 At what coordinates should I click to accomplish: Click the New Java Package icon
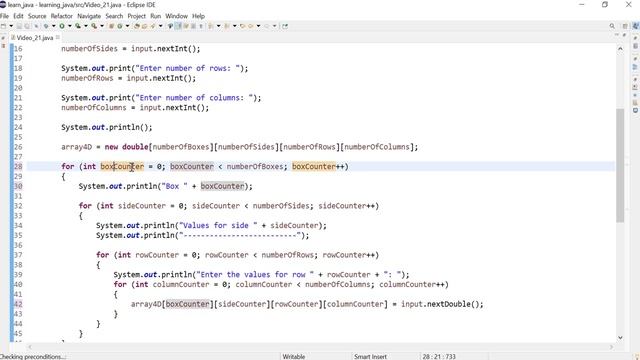pyautogui.click(x=111, y=26)
